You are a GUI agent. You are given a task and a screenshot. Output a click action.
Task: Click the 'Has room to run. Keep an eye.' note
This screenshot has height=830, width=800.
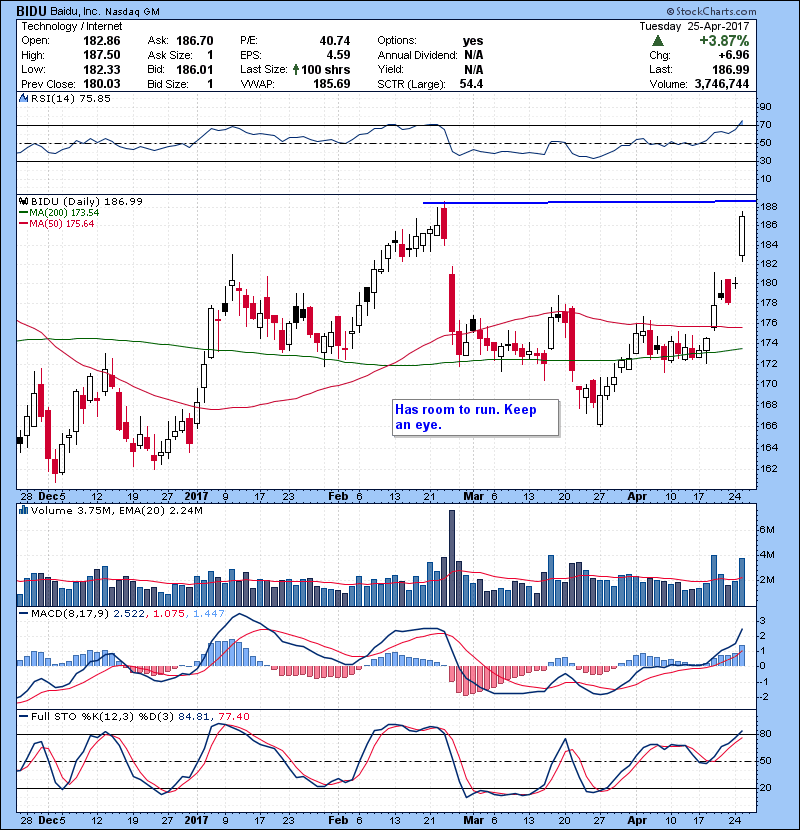(x=475, y=417)
